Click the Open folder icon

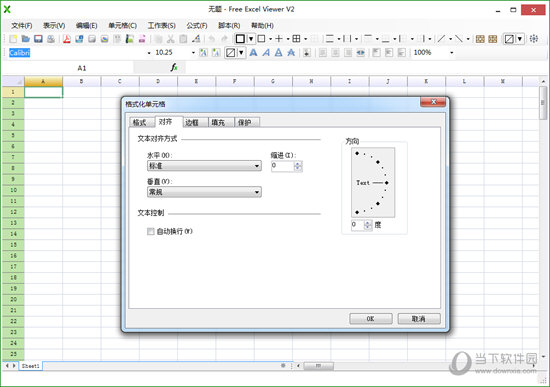(26, 39)
